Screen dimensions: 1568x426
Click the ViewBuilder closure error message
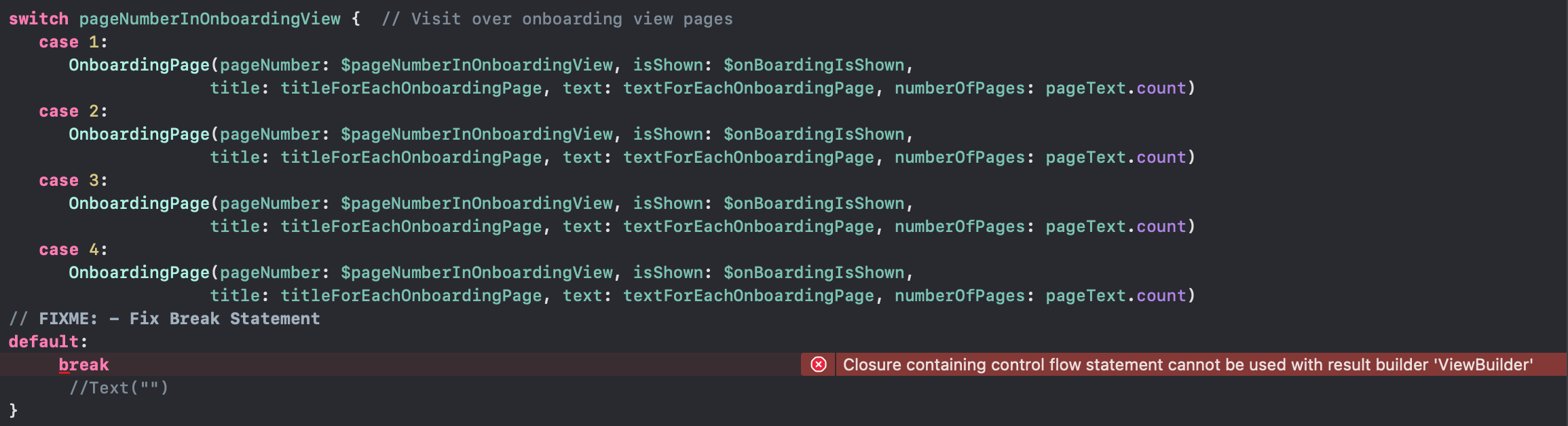1187,365
